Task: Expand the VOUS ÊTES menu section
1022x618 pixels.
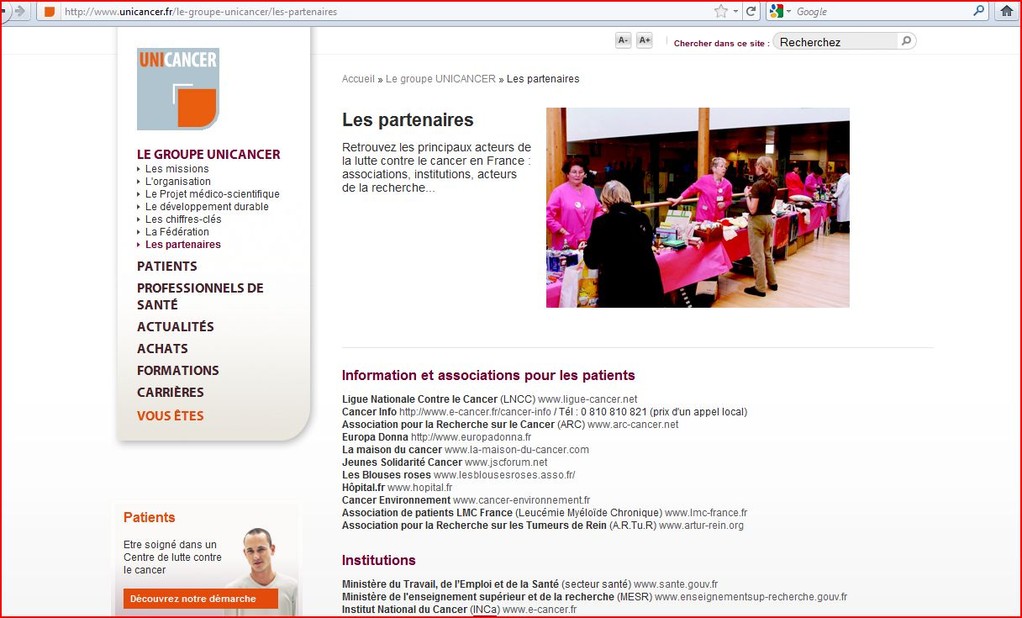Action: point(170,416)
